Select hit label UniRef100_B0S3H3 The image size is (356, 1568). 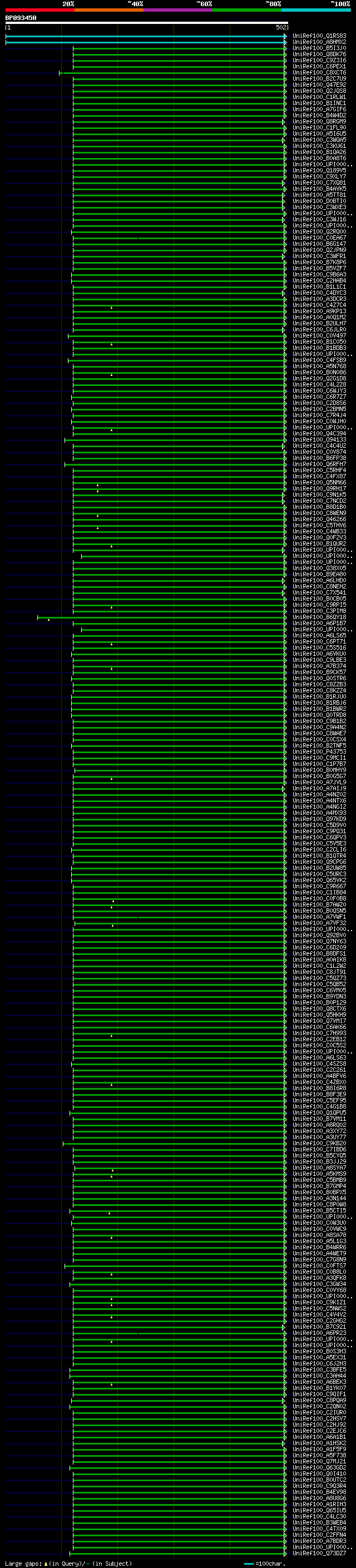click(x=319, y=1351)
